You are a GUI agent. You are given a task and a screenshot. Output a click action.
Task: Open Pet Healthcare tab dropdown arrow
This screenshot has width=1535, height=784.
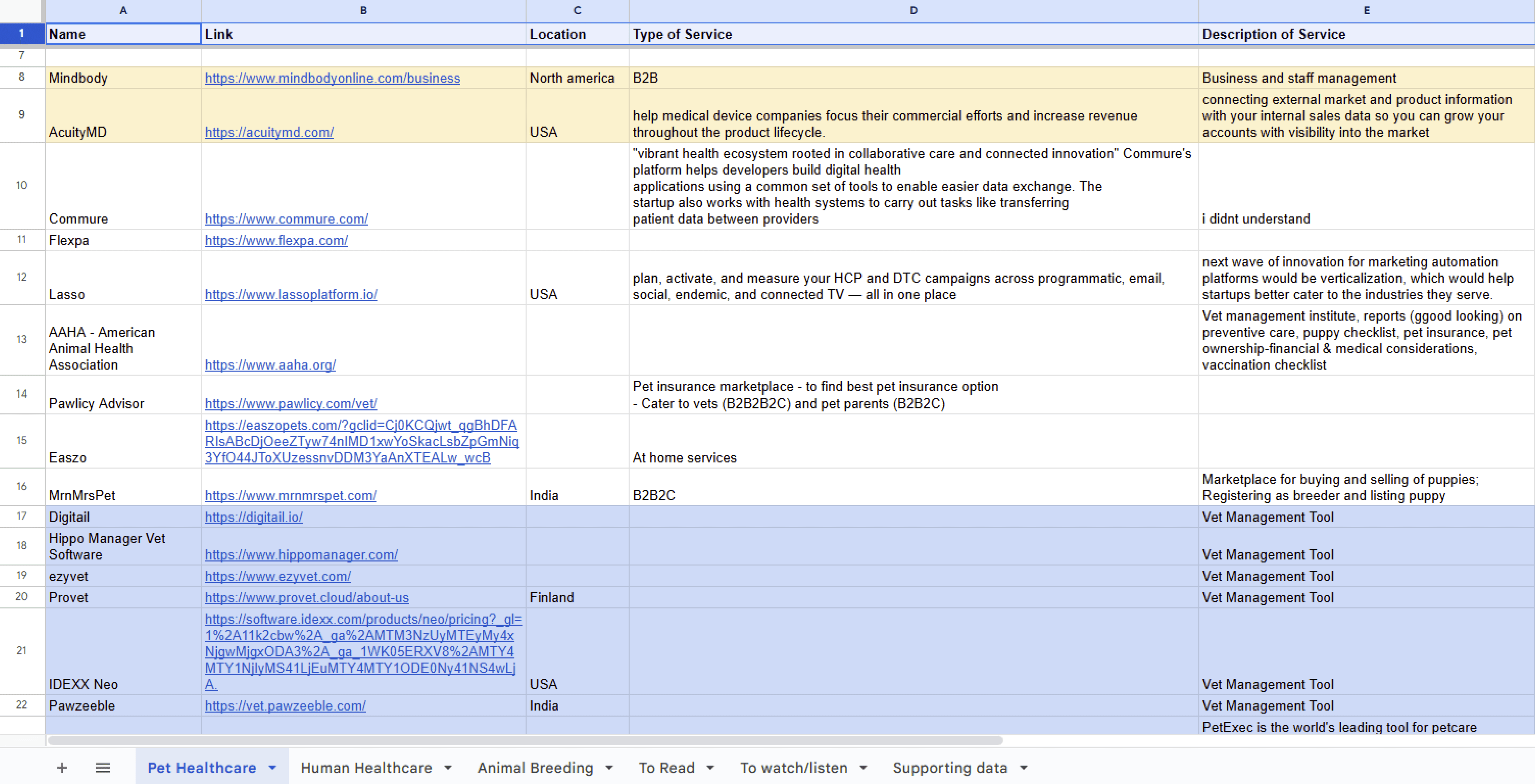click(272, 767)
